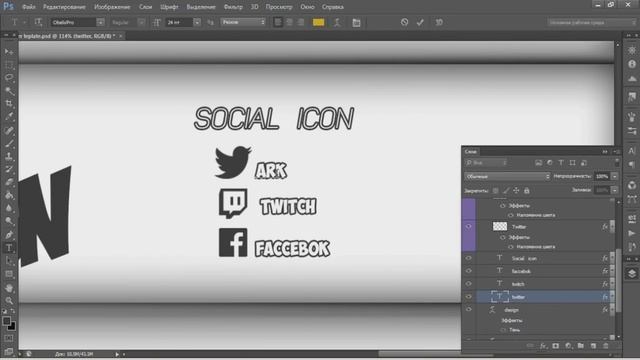
Task: Open the Изображение menu
Action: (112, 7)
